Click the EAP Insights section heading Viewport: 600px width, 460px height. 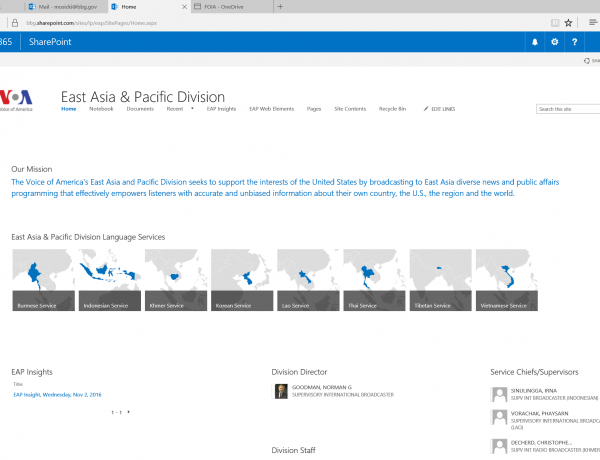(32, 372)
